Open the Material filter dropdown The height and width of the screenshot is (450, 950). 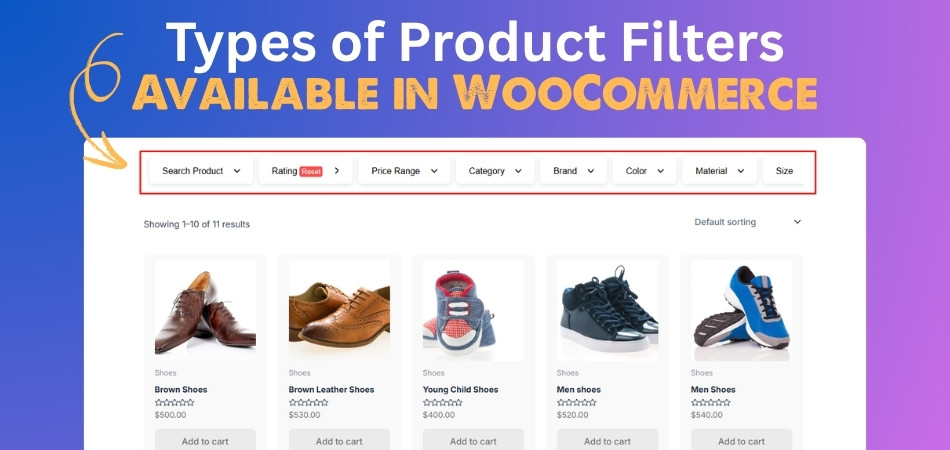(720, 171)
